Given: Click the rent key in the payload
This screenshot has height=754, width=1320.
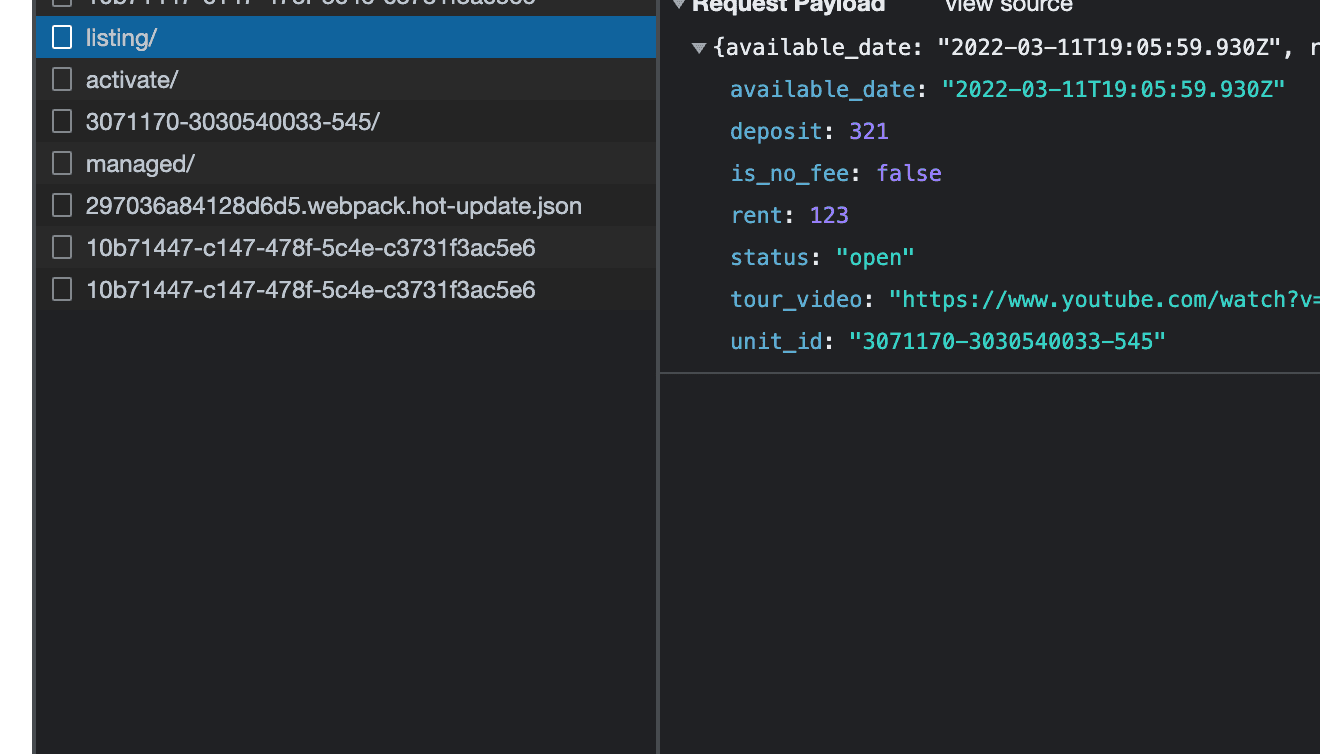Looking at the screenshot, I should pos(756,215).
